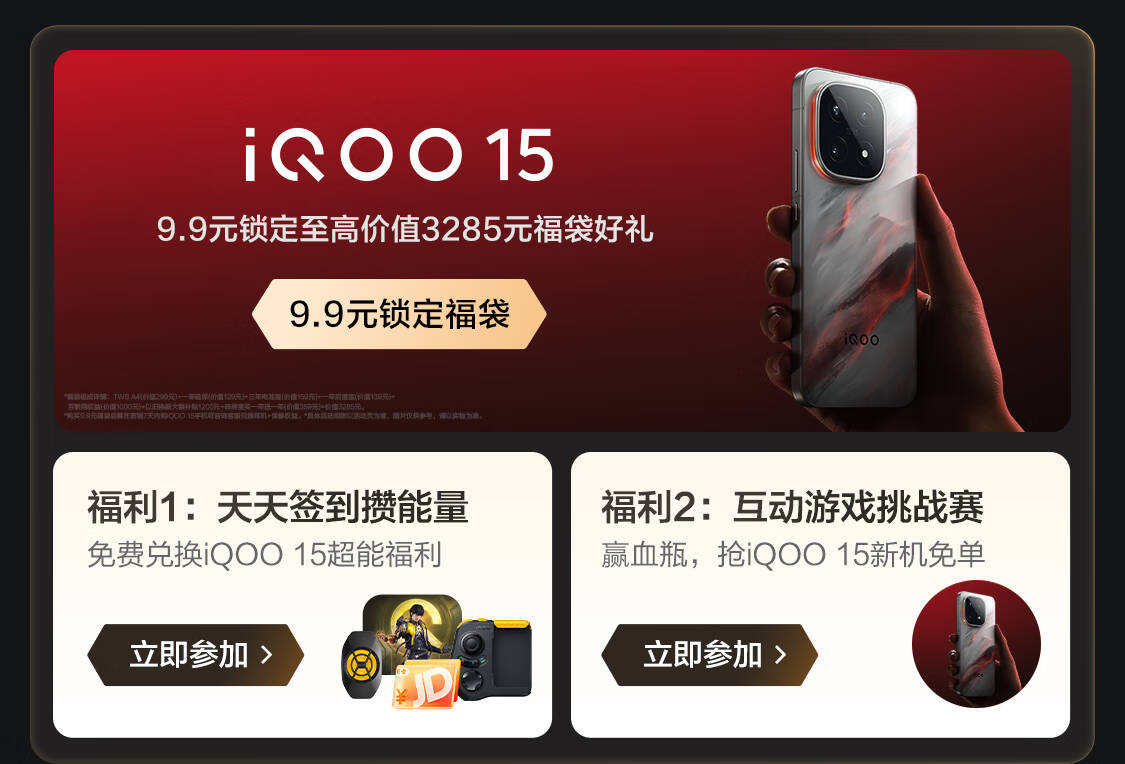
Task: Open the 福利2：互动游戏挑战赛 heading
Action: [x=792, y=507]
